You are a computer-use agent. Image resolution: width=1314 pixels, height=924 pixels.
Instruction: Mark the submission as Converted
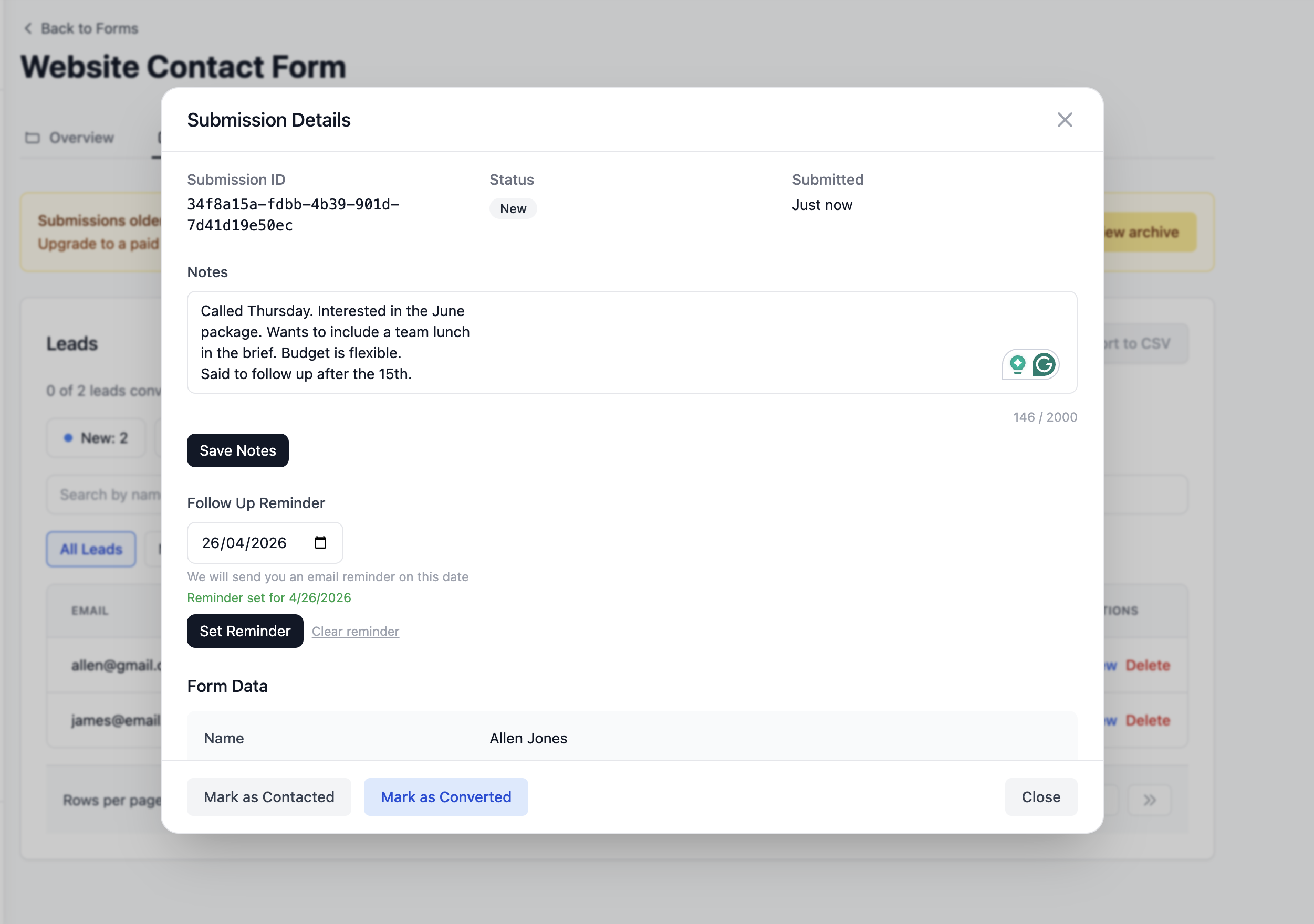[x=445, y=796]
